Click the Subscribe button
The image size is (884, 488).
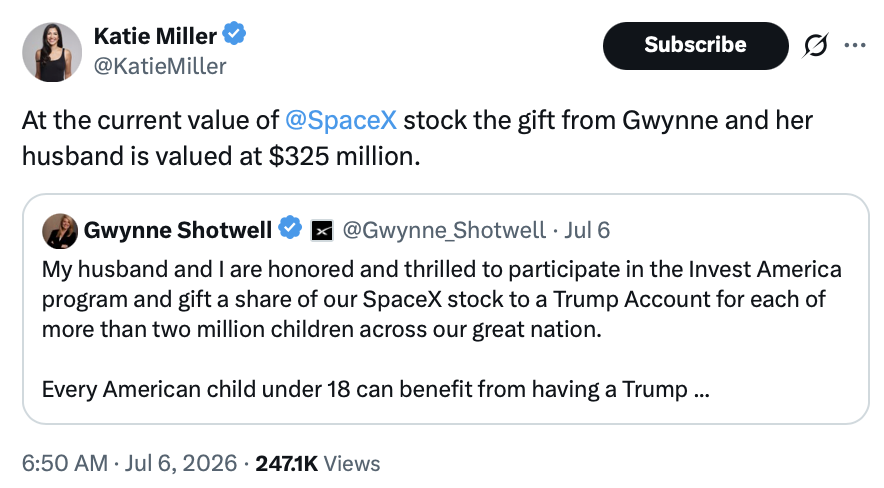point(695,46)
